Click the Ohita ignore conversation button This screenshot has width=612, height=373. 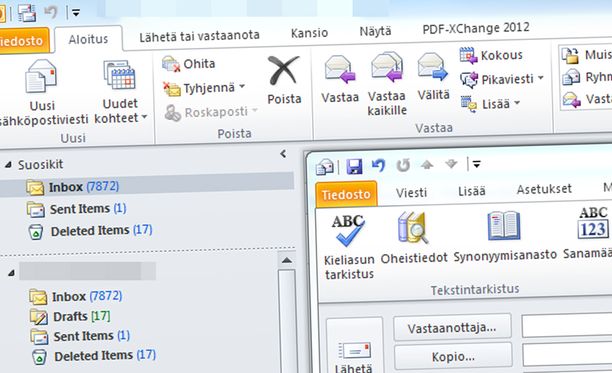coord(189,64)
